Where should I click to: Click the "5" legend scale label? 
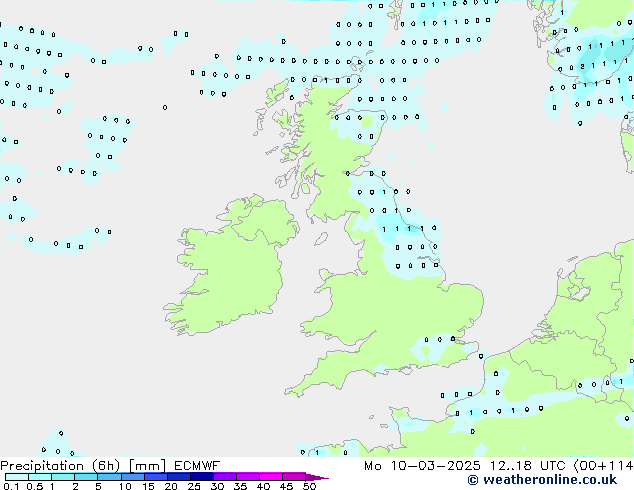tap(98, 486)
